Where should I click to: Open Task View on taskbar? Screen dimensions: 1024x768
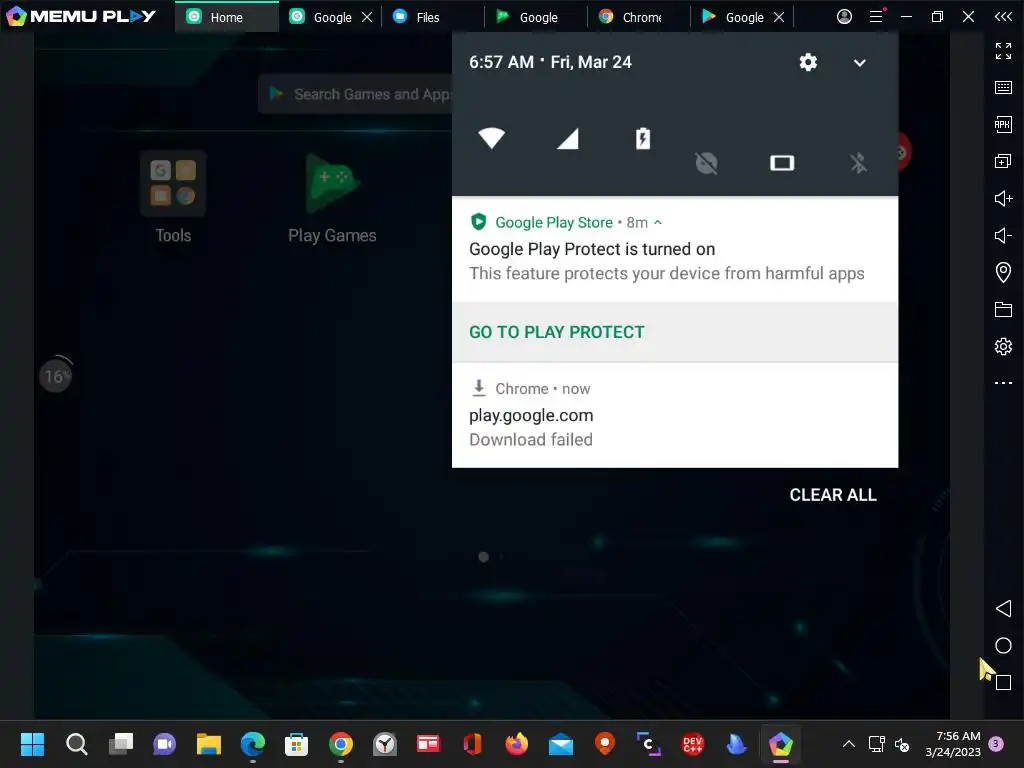point(121,744)
